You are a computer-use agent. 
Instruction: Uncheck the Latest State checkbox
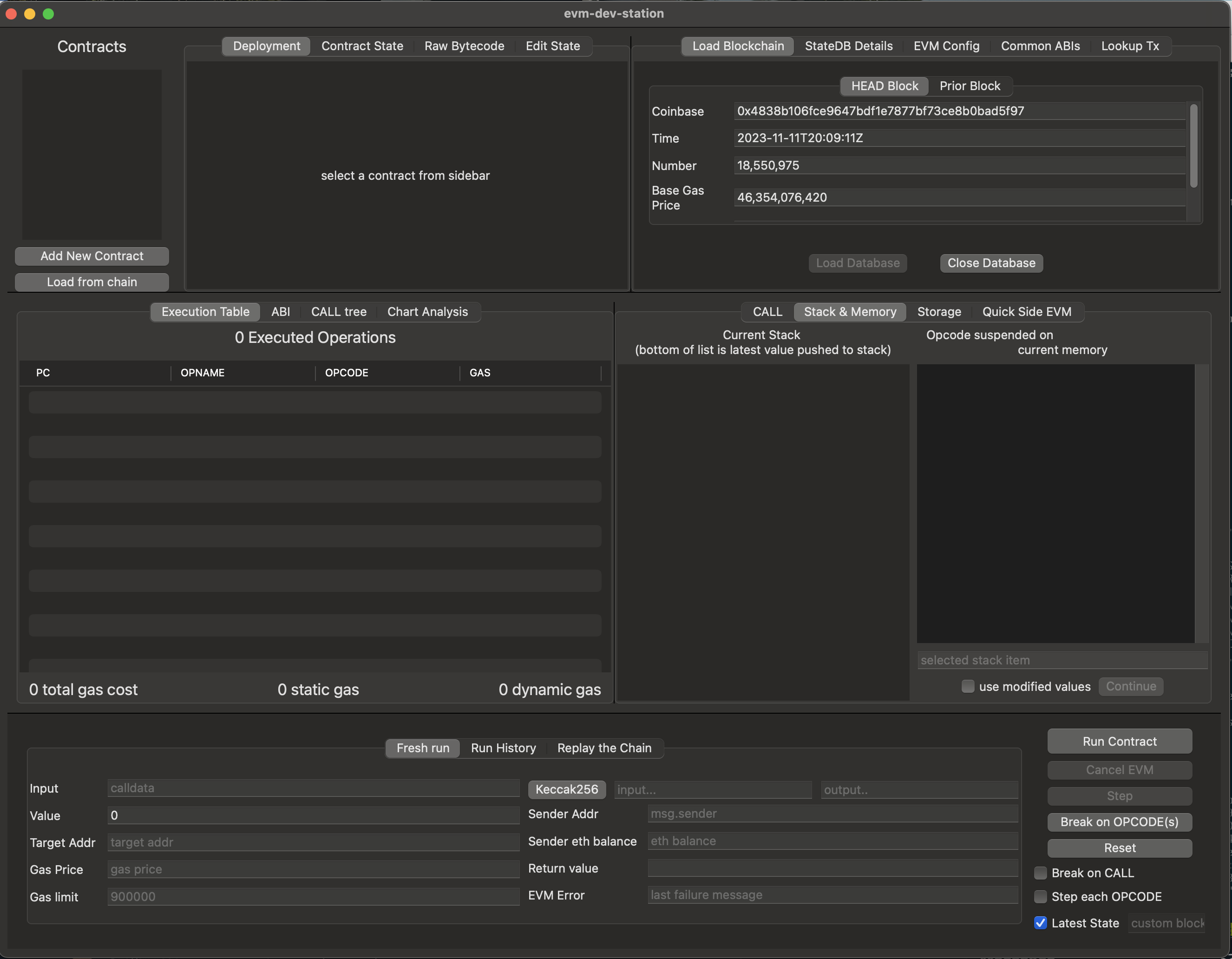(1040, 923)
